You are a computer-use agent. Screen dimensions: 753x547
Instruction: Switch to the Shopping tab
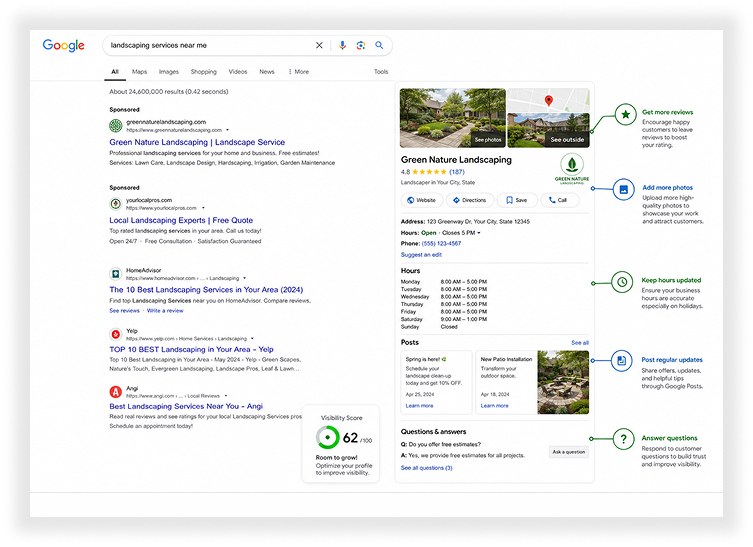(x=204, y=72)
